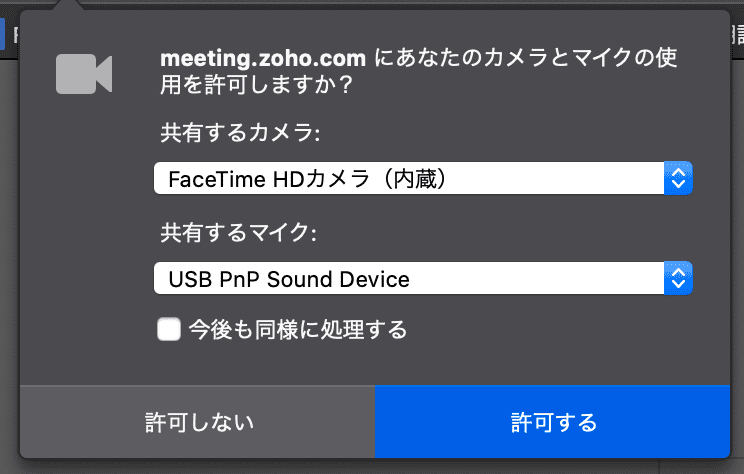Viewport: 744px width, 474px height.
Task: Select the 共有するカメラ label
Action: pyautogui.click(x=240, y=132)
